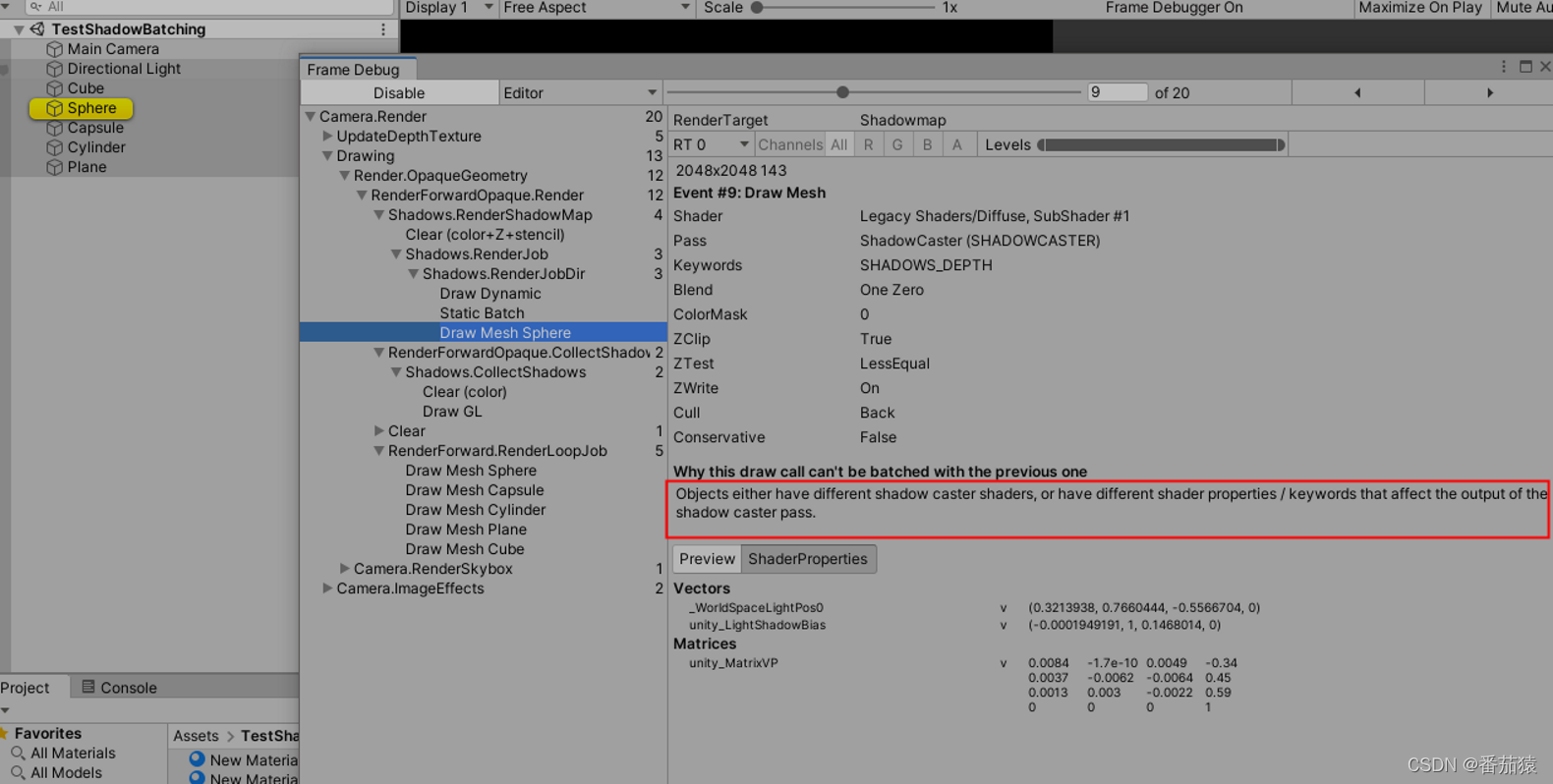Open Frame Debug window options menu
The image size is (1553, 784).
coord(1504,67)
